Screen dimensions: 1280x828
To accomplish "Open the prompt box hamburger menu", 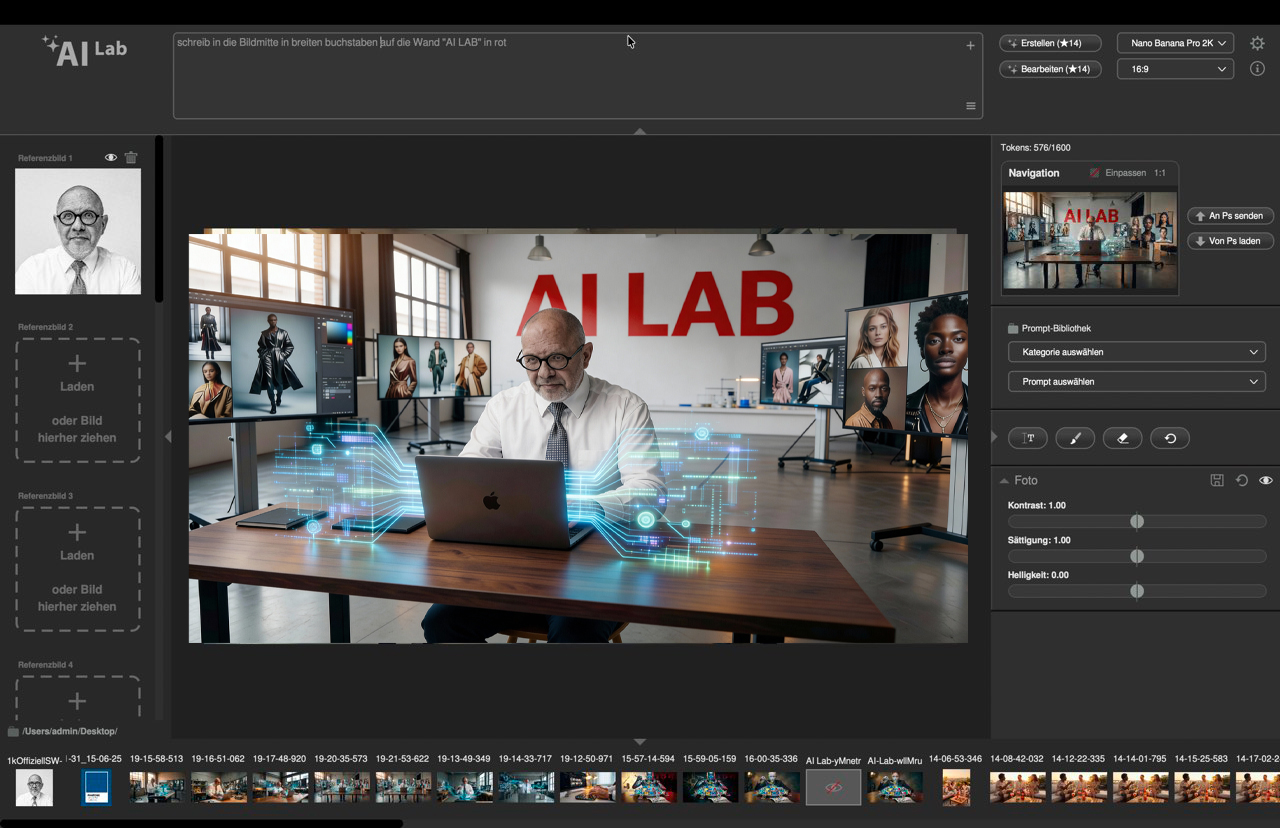I will tap(970, 106).
